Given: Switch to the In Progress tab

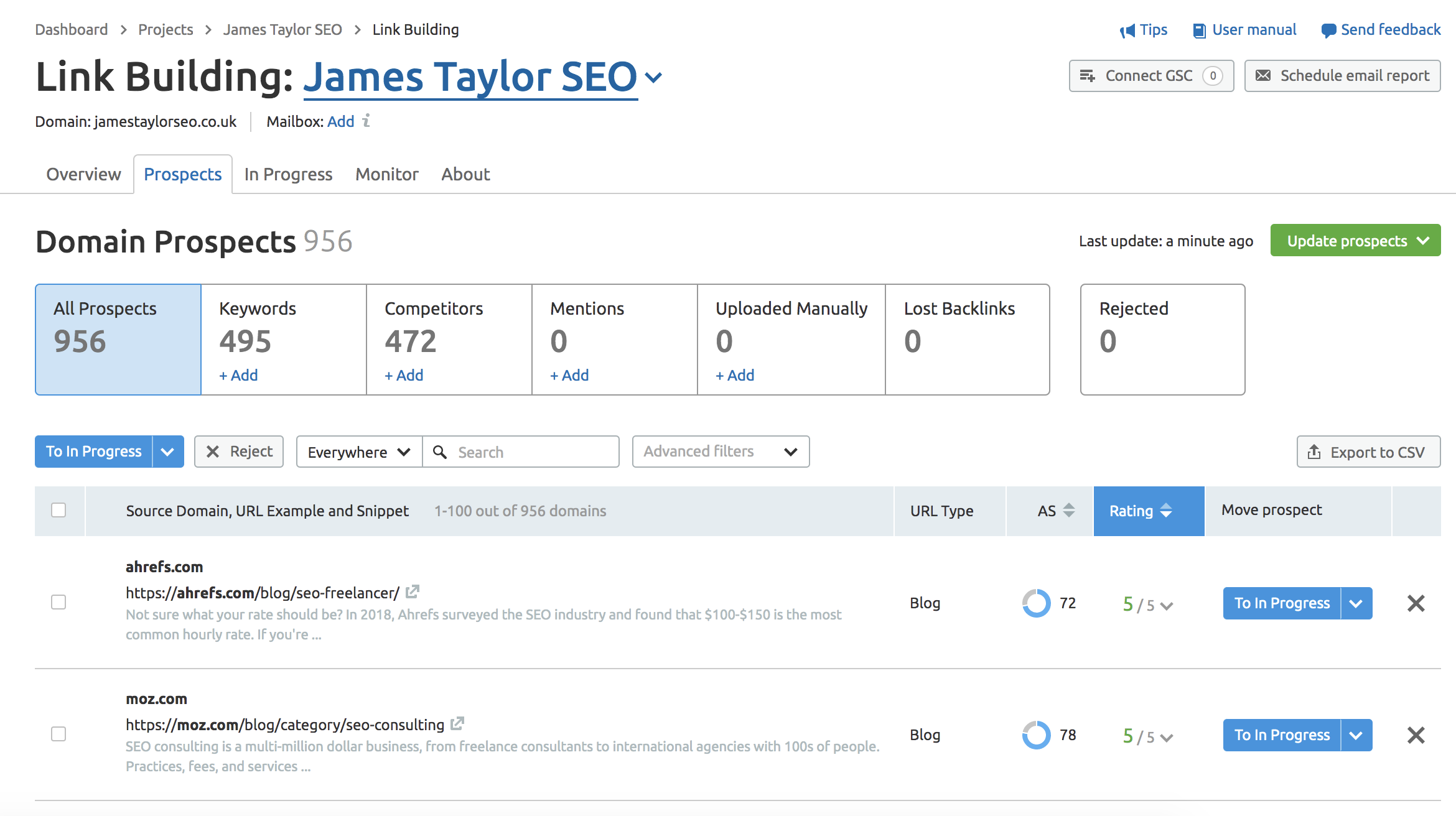Looking at the screenshot, I should [288, 174].
